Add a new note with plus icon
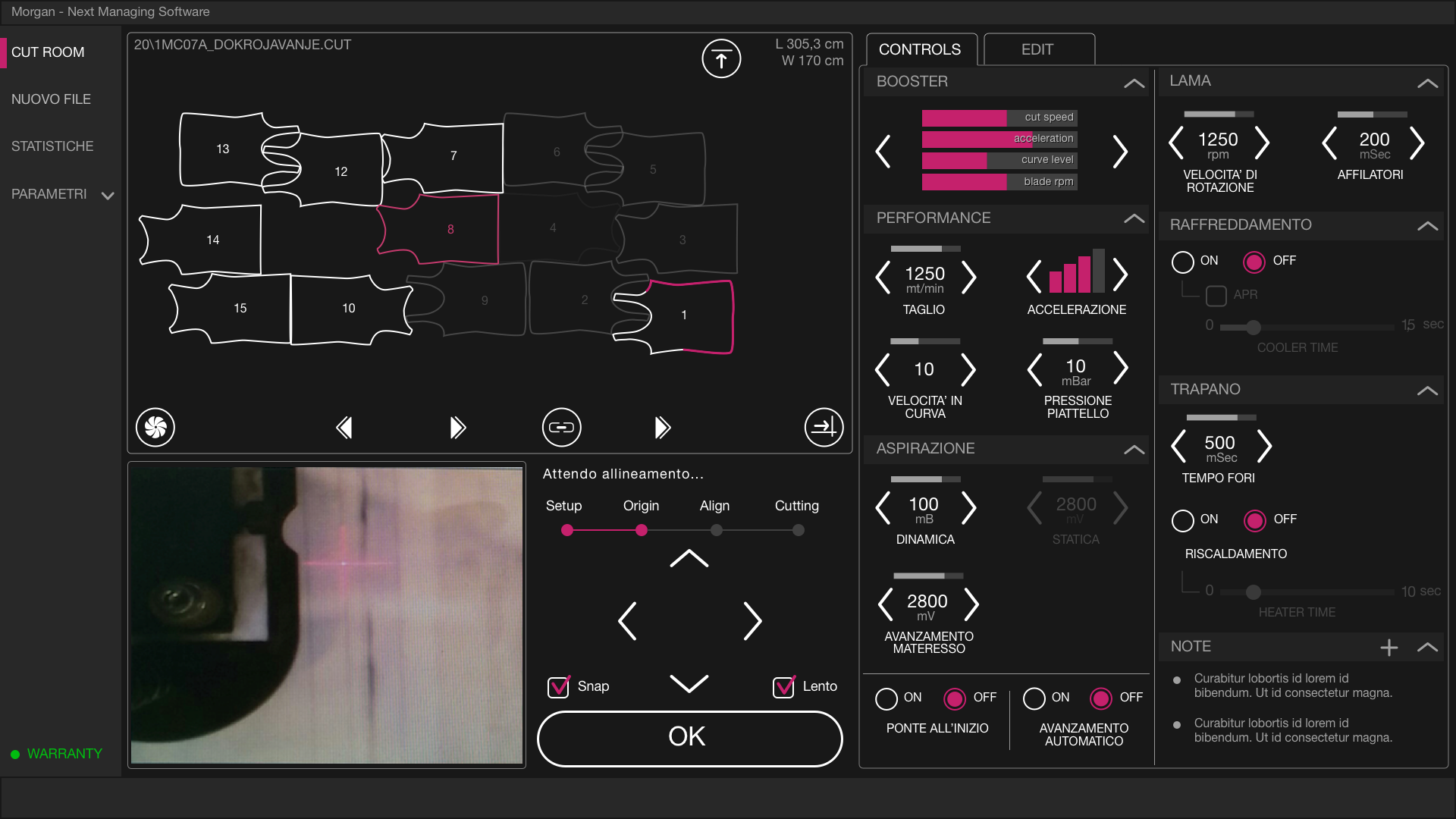The height and width of the screenshot is (819, 1456). [1389, 647]
